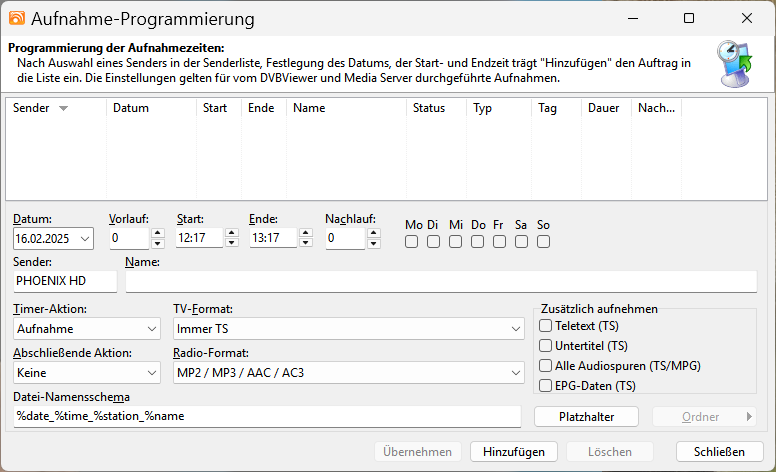Enable EPG-Daten (TS) recording

(546, 385)
